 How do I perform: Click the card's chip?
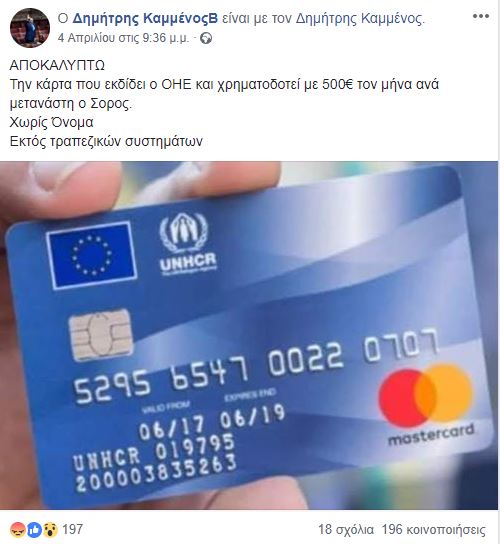click(x=101, y=335)
